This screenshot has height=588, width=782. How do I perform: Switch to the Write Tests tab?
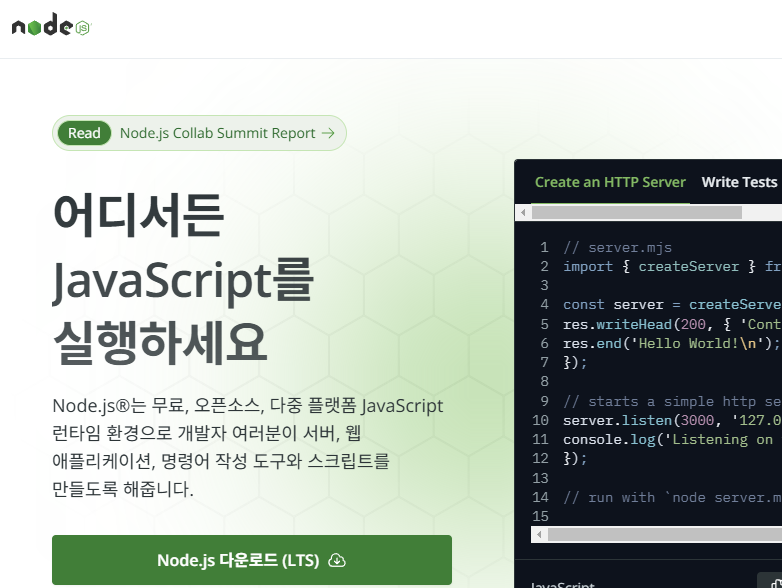[739, 182]
